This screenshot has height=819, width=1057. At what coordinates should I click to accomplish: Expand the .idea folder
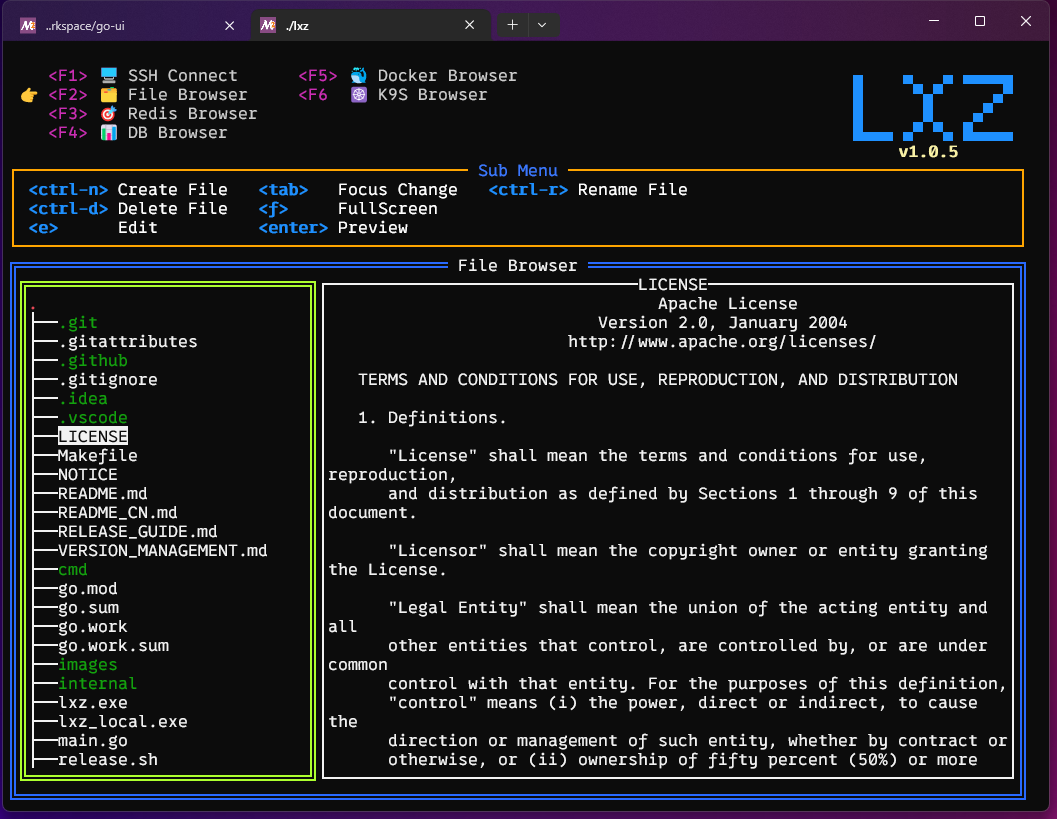click(x=83, y=398)
